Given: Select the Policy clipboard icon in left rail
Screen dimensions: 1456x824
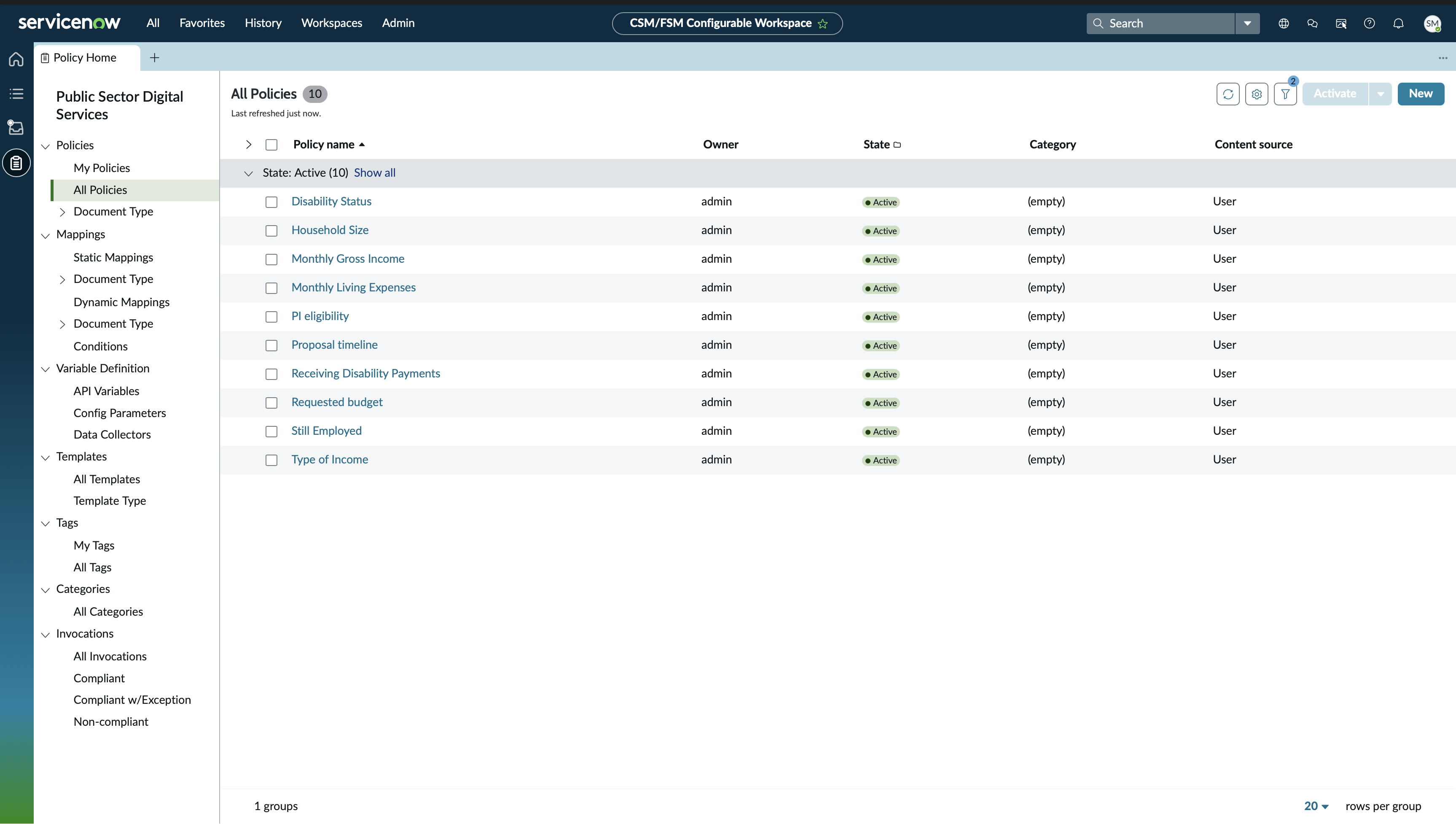Looking at the screenshot, I should coord(16,163).
